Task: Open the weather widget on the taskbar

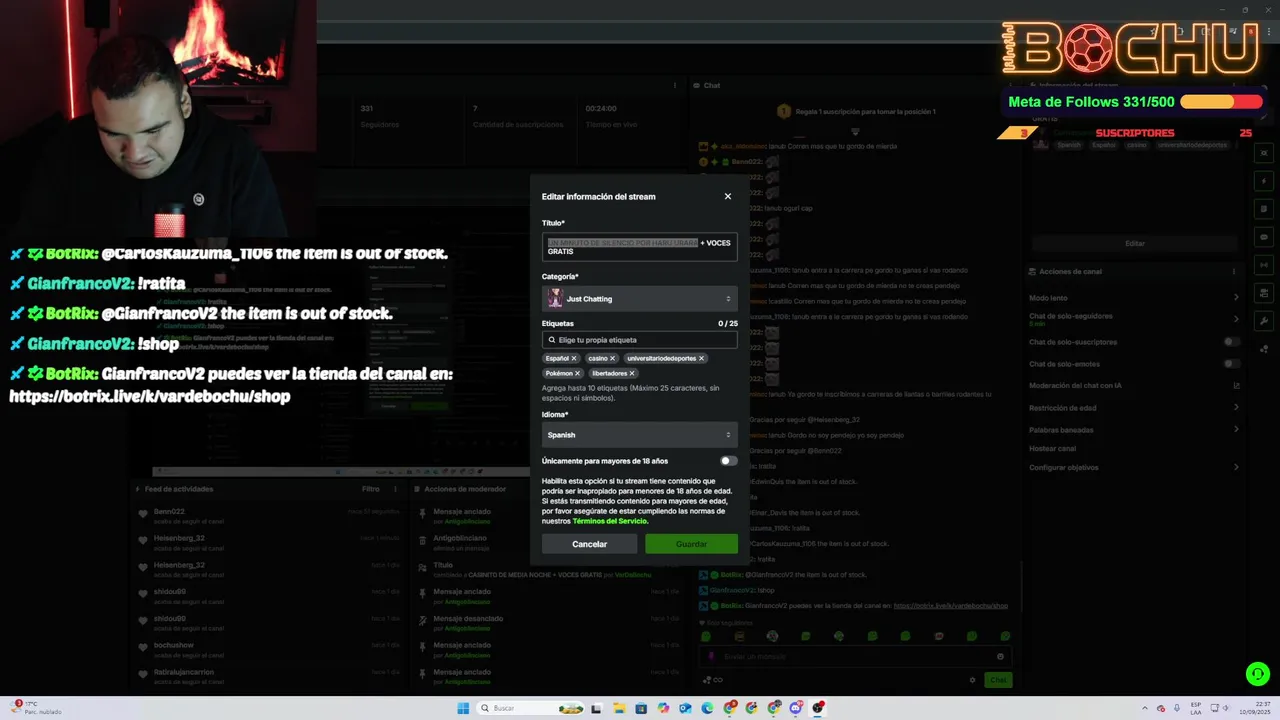Action: tap(35, 708)
